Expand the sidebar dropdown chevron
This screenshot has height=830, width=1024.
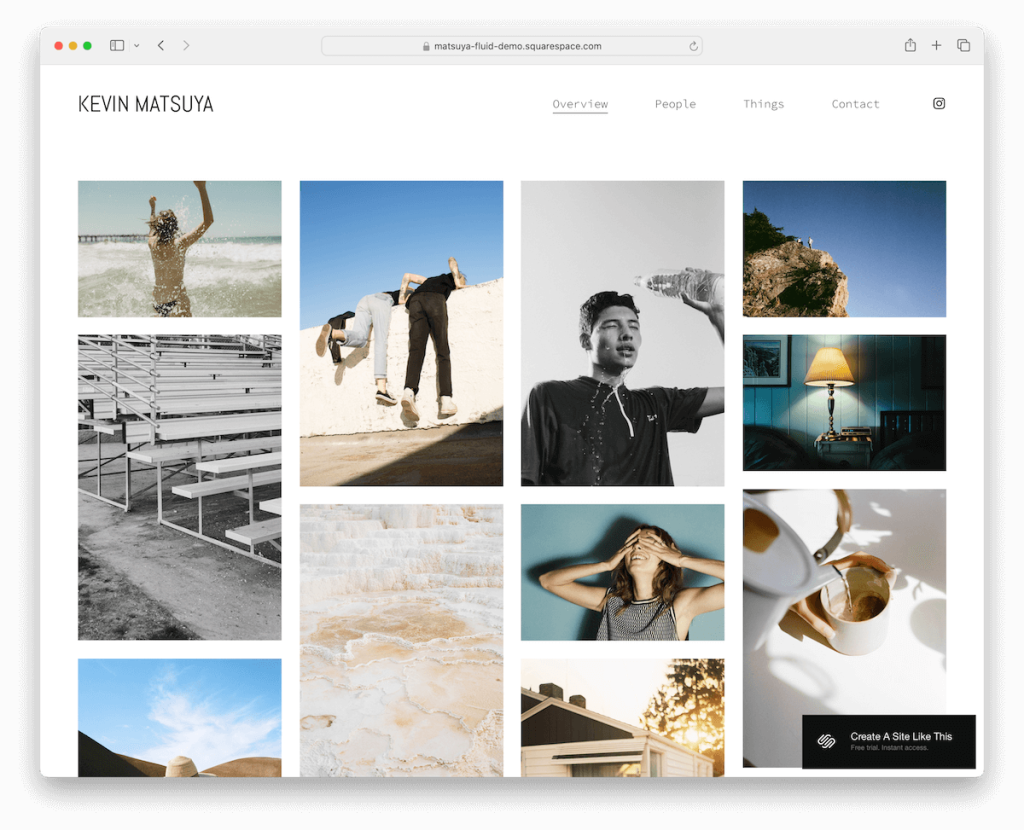(136, 46)
